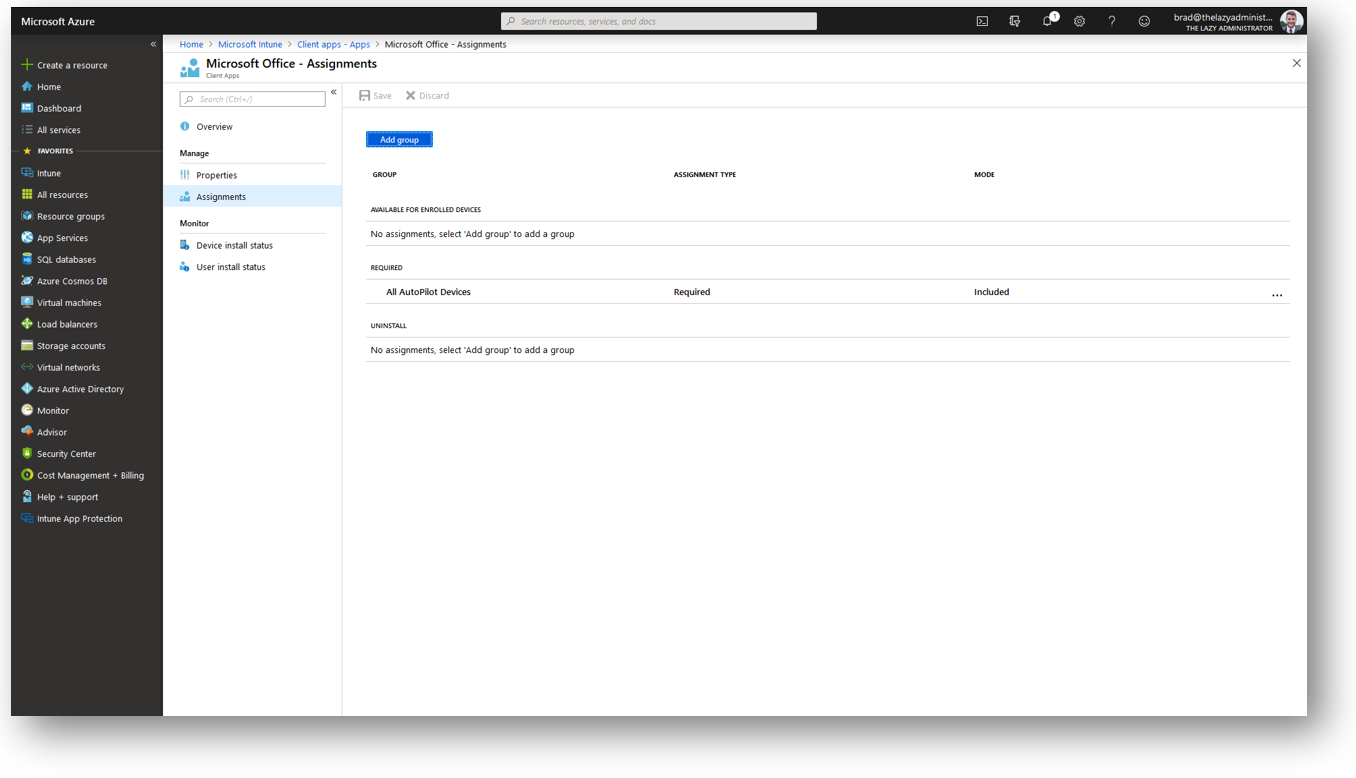Click Storage accounts icon

tap(27, 346)
